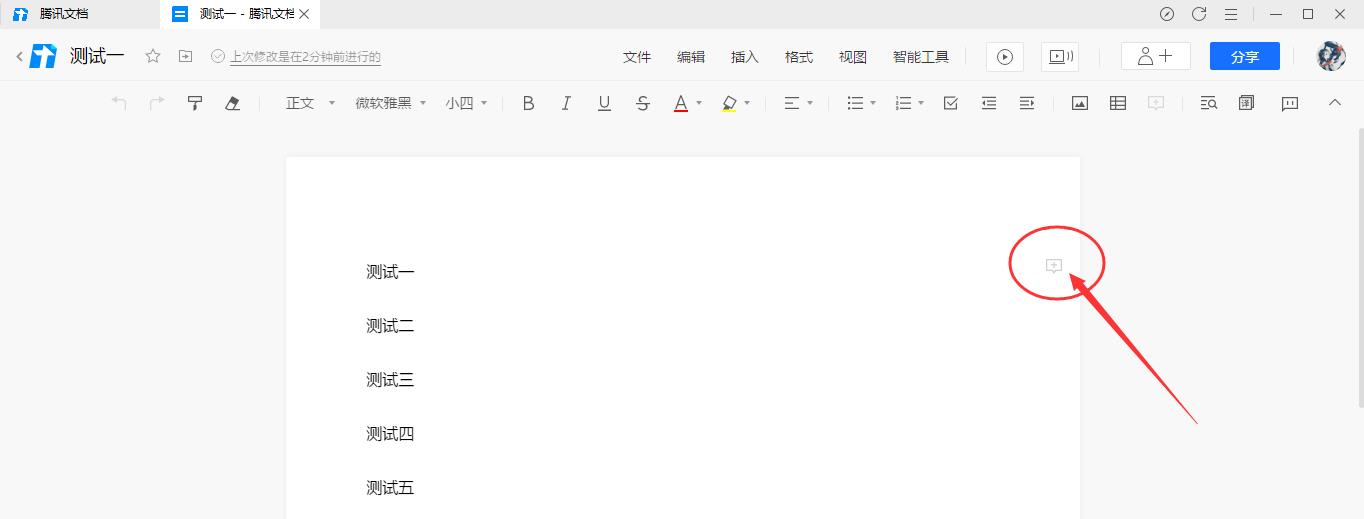Click the move to folder icon
Image resolution: width=1364 pixels, height=519 pixels.
185,57
